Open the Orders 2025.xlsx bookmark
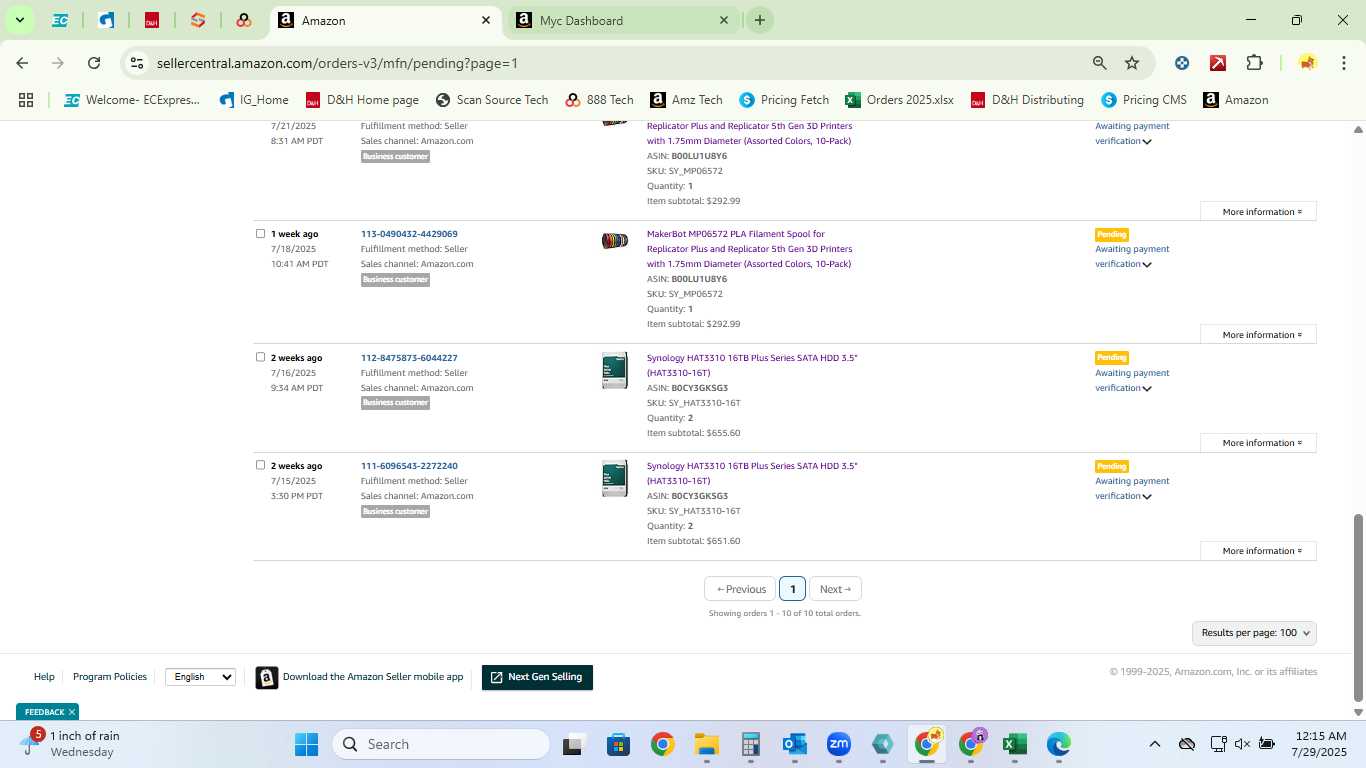The height and width of the screenshot is (768, 1366). pos(899,100)
